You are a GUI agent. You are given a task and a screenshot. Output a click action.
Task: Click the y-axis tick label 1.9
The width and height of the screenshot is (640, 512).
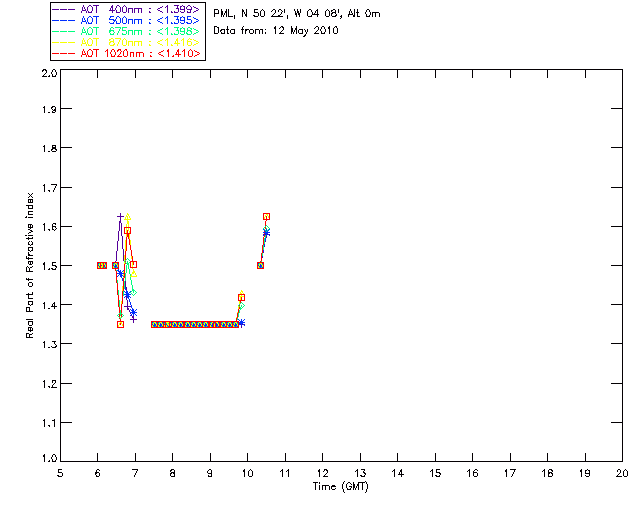click(x=49, y=109)
